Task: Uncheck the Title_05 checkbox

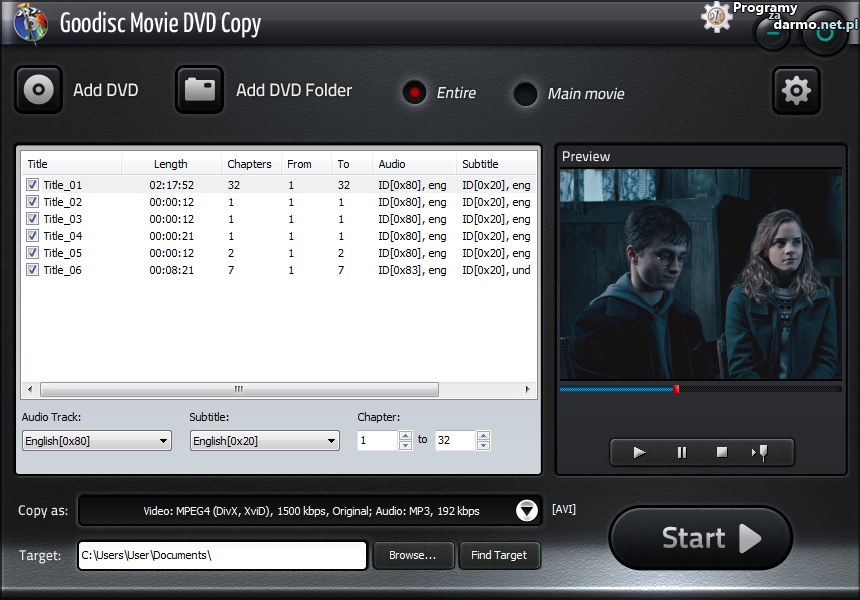Action: [33, 253]
